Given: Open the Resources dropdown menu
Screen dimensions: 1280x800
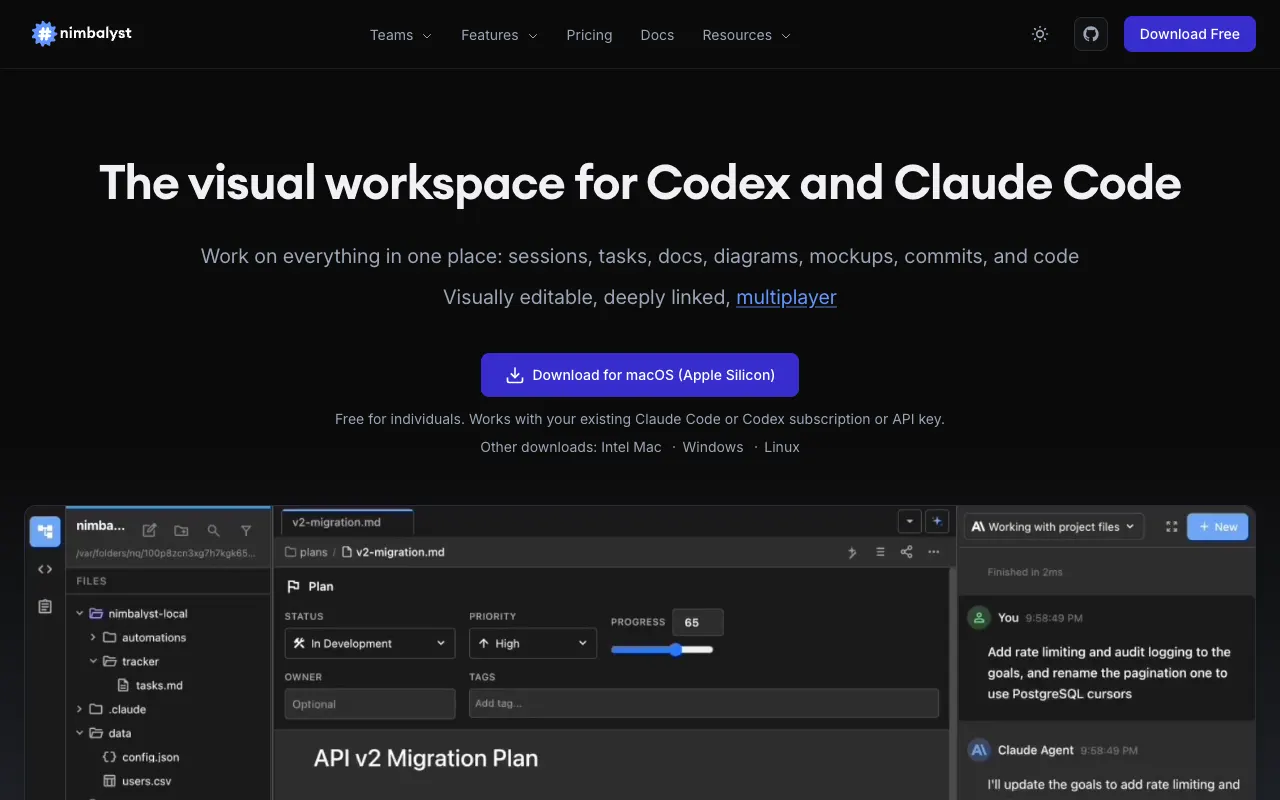Looking at the screenshot, I should coord(746,35).
